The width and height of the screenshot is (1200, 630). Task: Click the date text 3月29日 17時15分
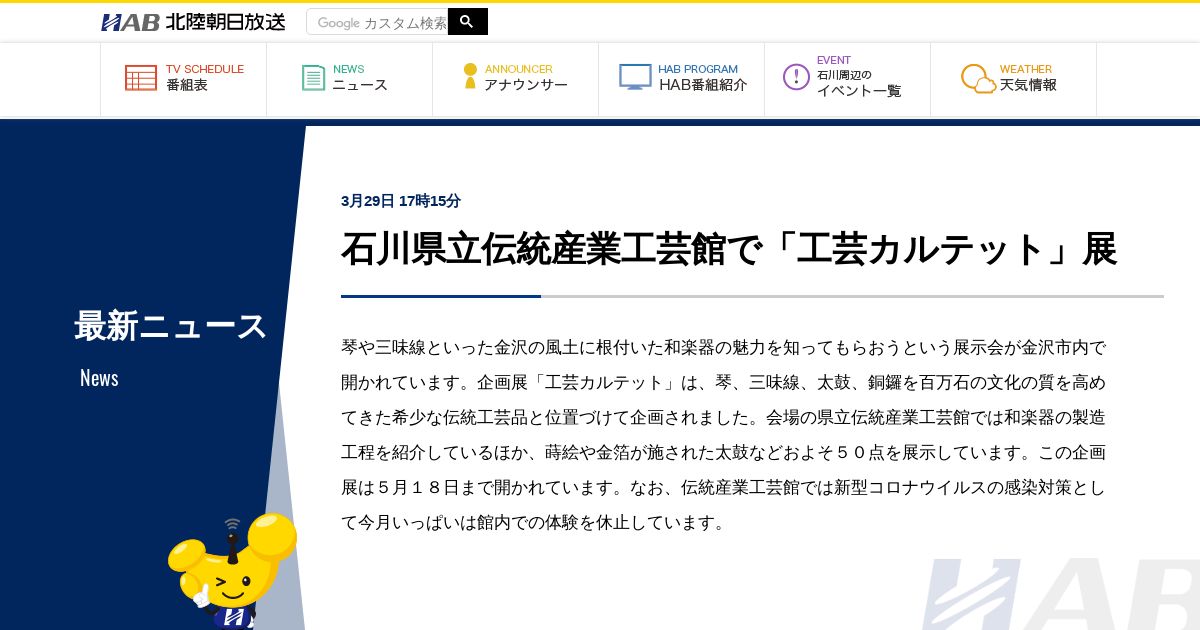point(401,200)
